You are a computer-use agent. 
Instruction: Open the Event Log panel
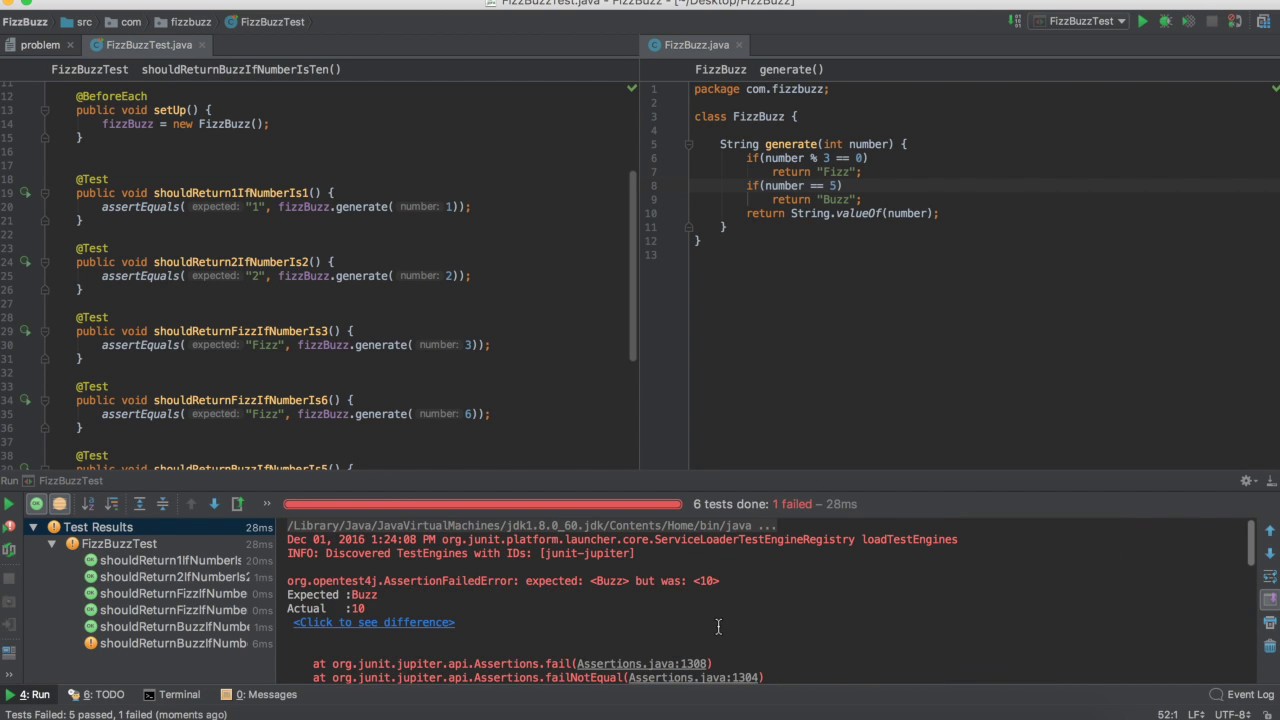[1247, 694]
